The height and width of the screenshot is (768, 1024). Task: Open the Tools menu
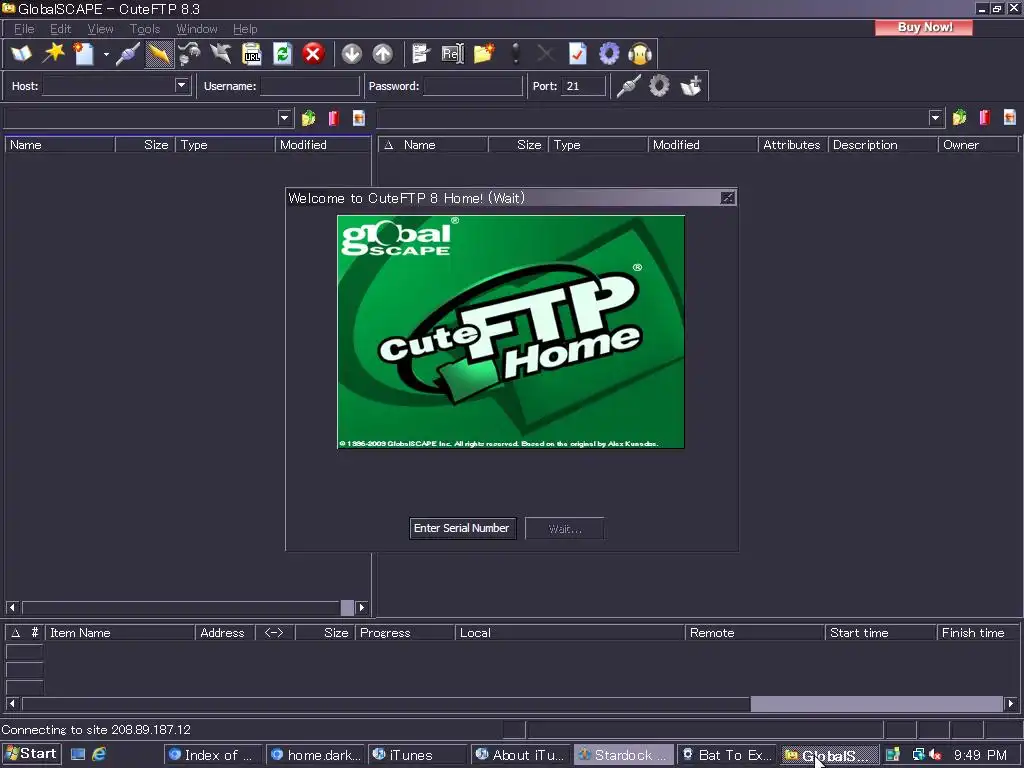pos(144,29)
